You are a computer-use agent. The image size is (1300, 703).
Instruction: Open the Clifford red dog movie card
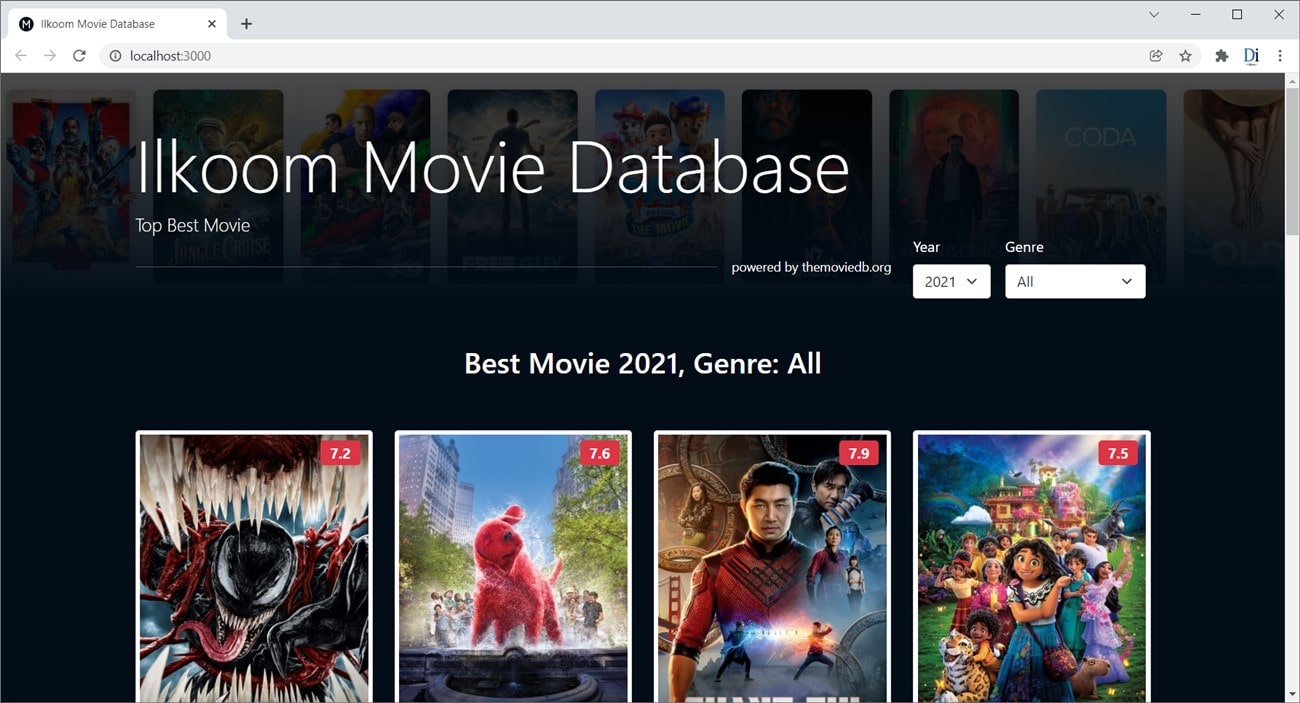tap(513, 567)
